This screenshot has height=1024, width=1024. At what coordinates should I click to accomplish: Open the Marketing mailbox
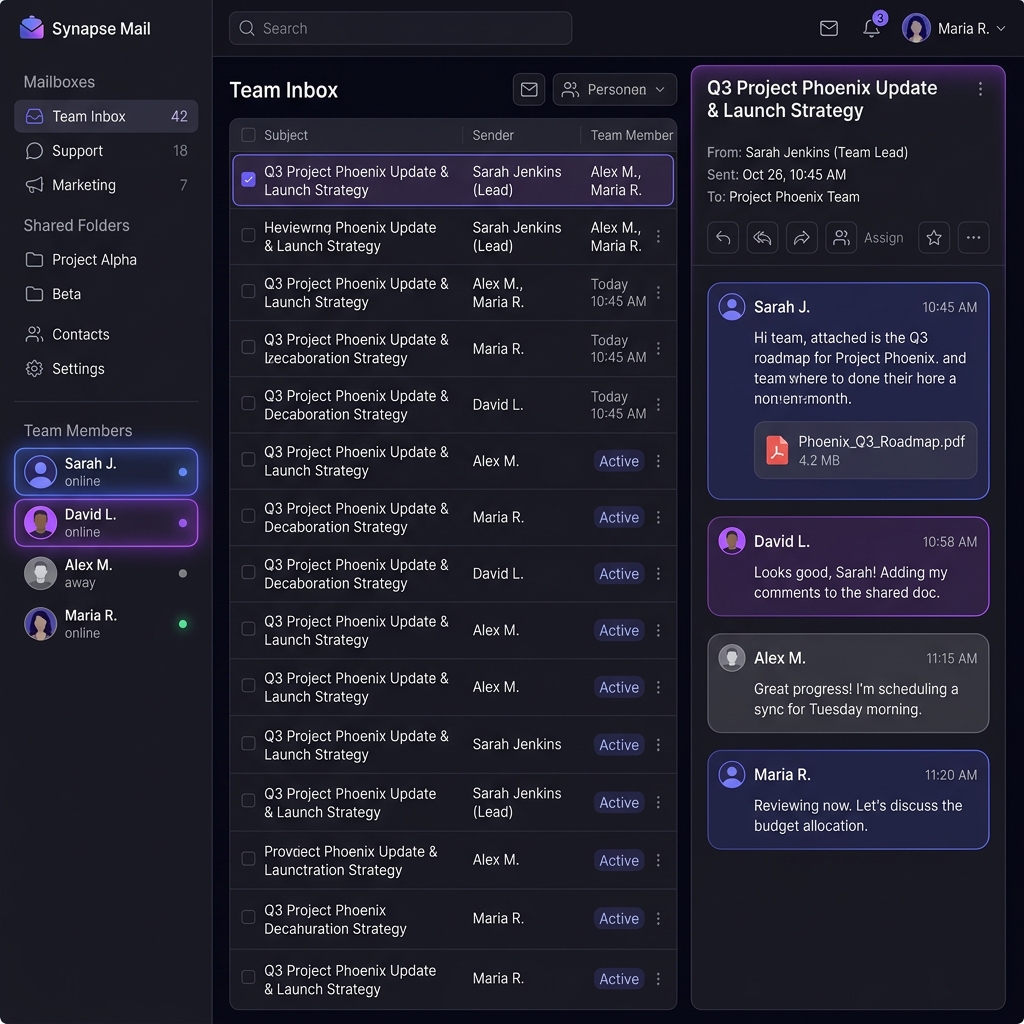[x=106, y=185]
